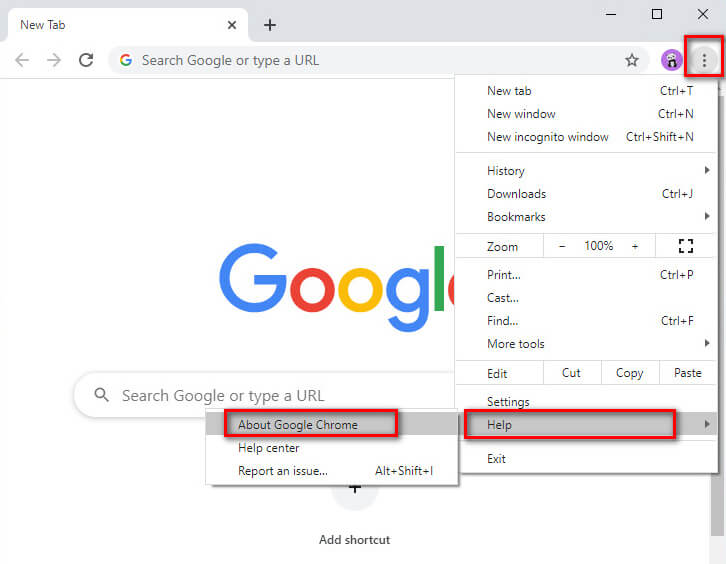
Task: Click the Copy button in Edit row
Action: 630,373
